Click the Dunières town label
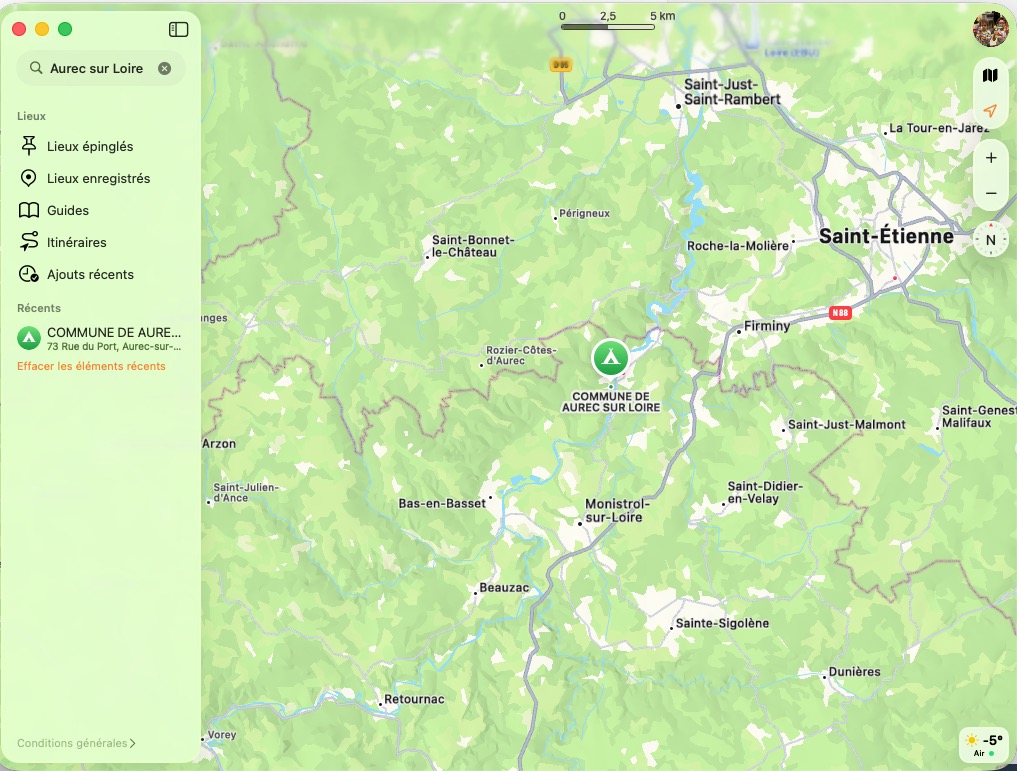This screenshot has width=1017, height=771. pyautogui.click(x=855, y=672)
